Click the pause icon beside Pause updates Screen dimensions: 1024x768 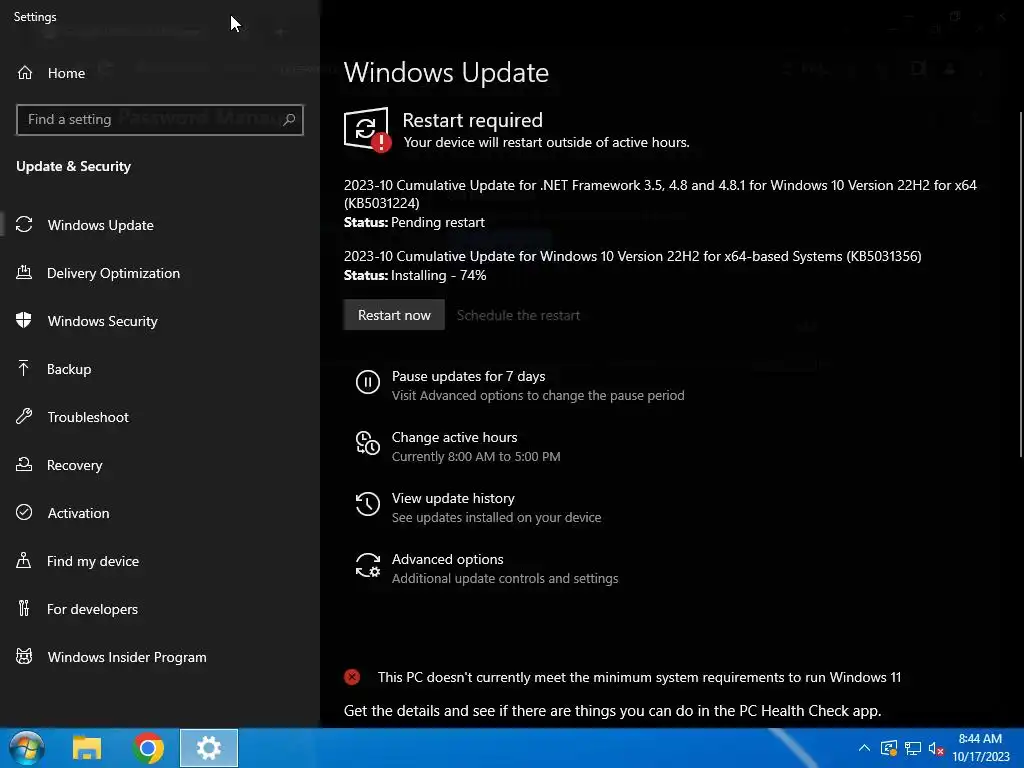(368, 382)
